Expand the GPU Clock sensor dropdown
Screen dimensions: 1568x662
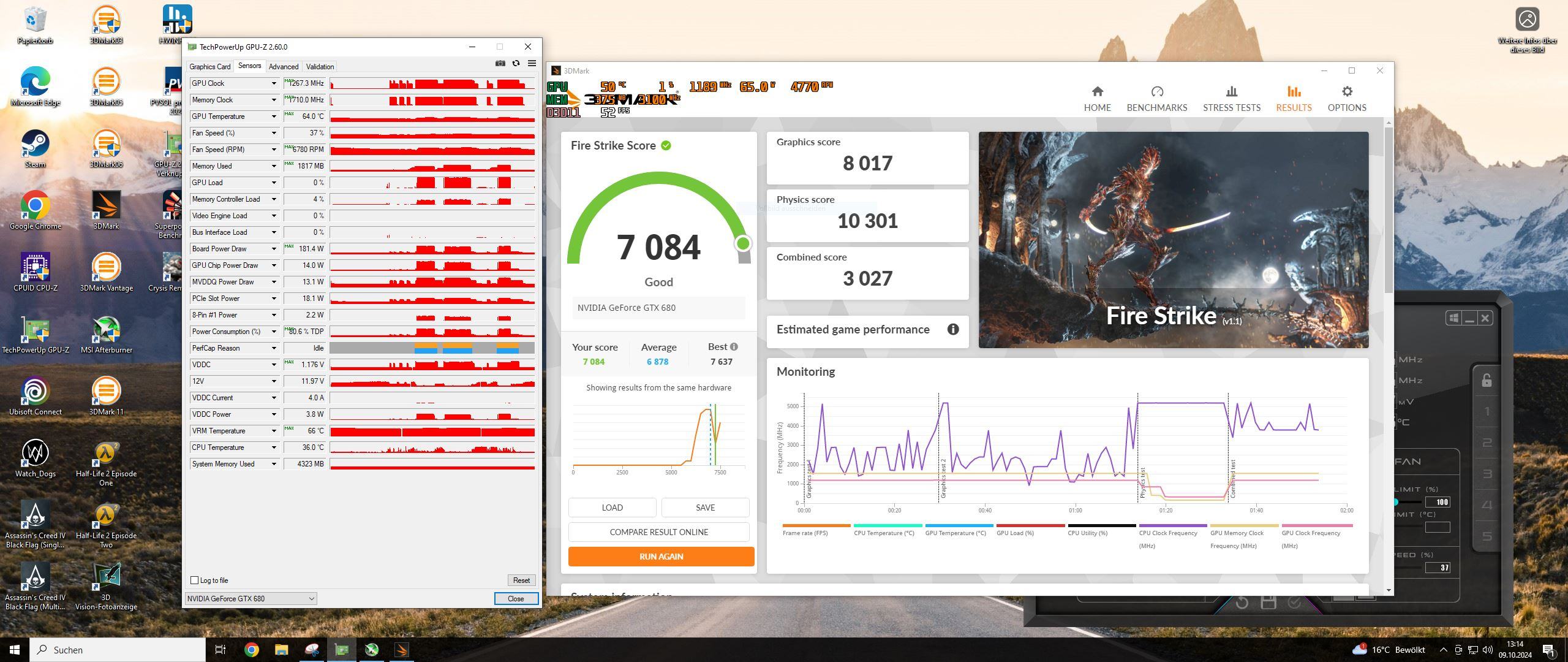pos(274,83)
